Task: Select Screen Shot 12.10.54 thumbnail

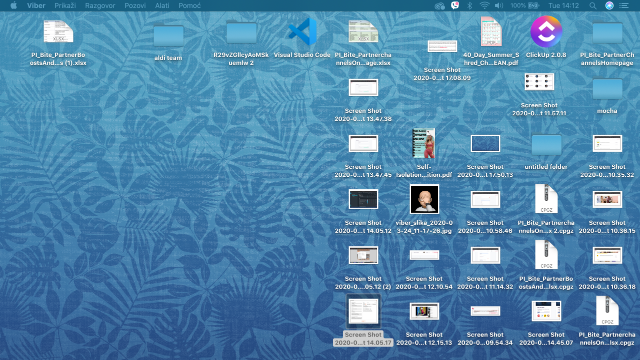Action: pyautogui.click(x=424, y=255)
